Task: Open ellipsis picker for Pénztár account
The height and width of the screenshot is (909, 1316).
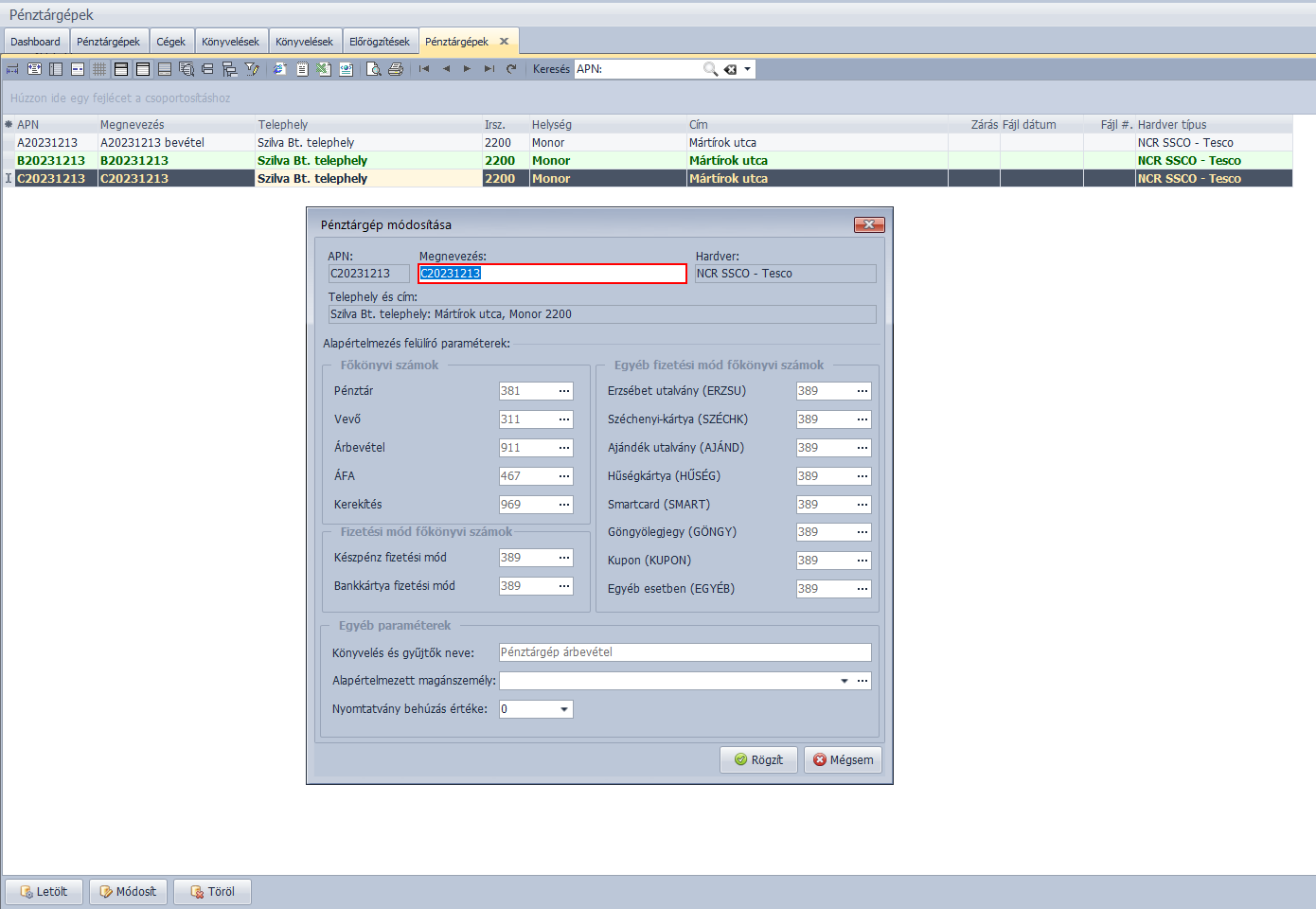Action: tap(564, 391)
